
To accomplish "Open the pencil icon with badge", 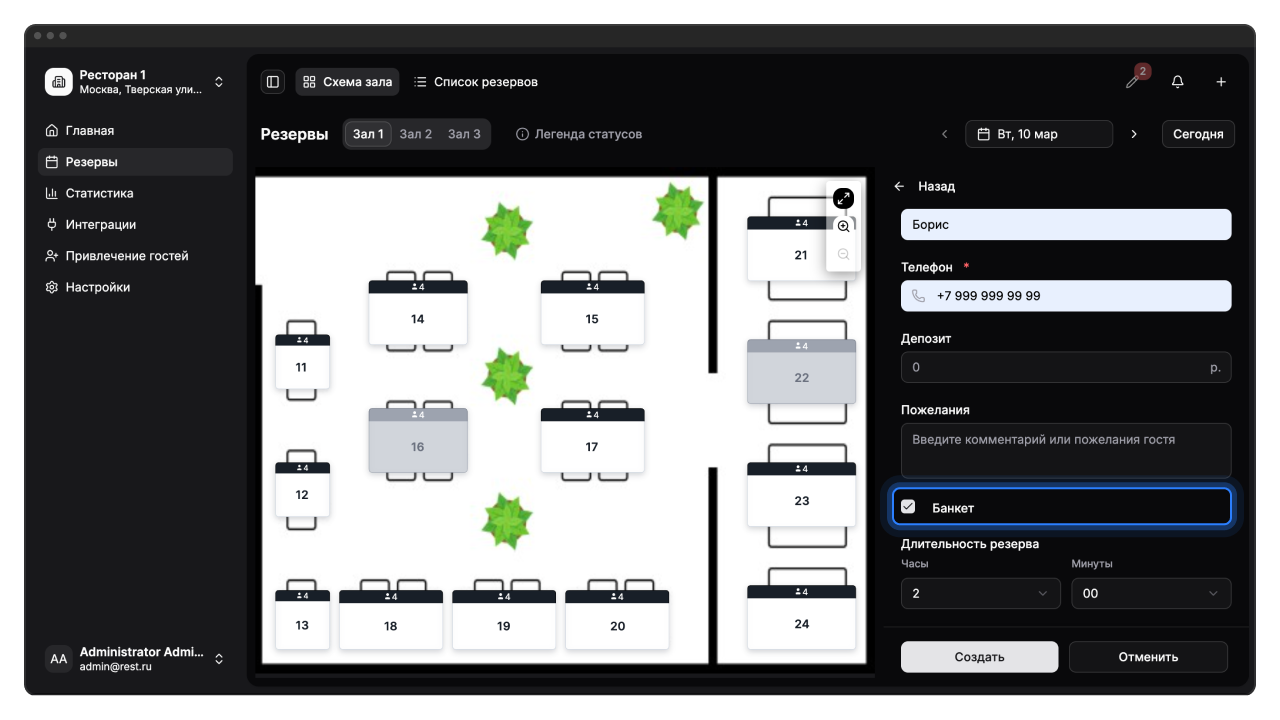I will click(x=1133, y=82).
